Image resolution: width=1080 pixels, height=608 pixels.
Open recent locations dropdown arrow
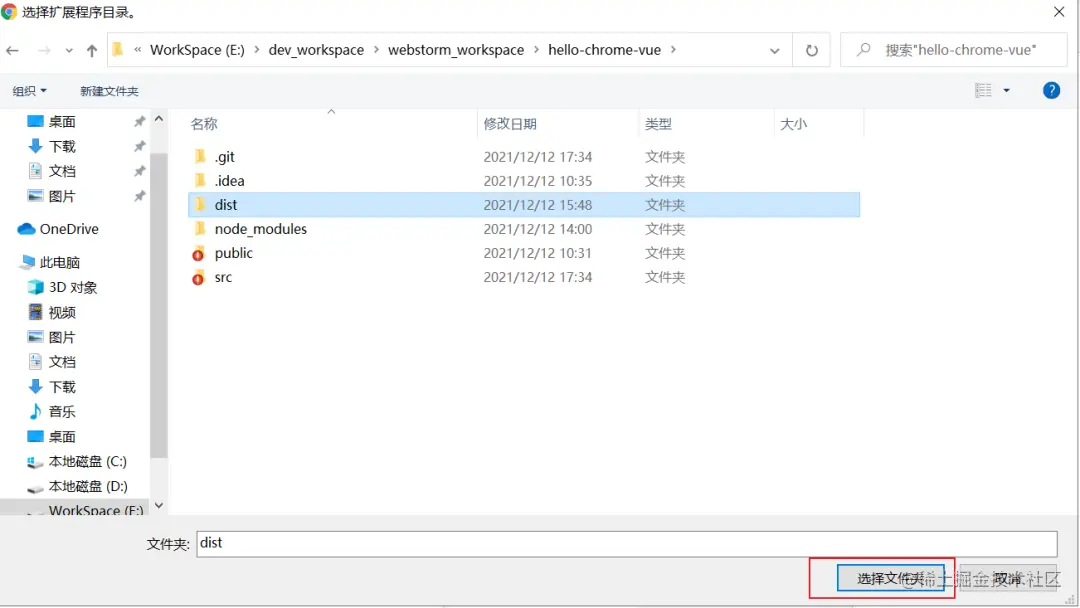tap(69, 51)
